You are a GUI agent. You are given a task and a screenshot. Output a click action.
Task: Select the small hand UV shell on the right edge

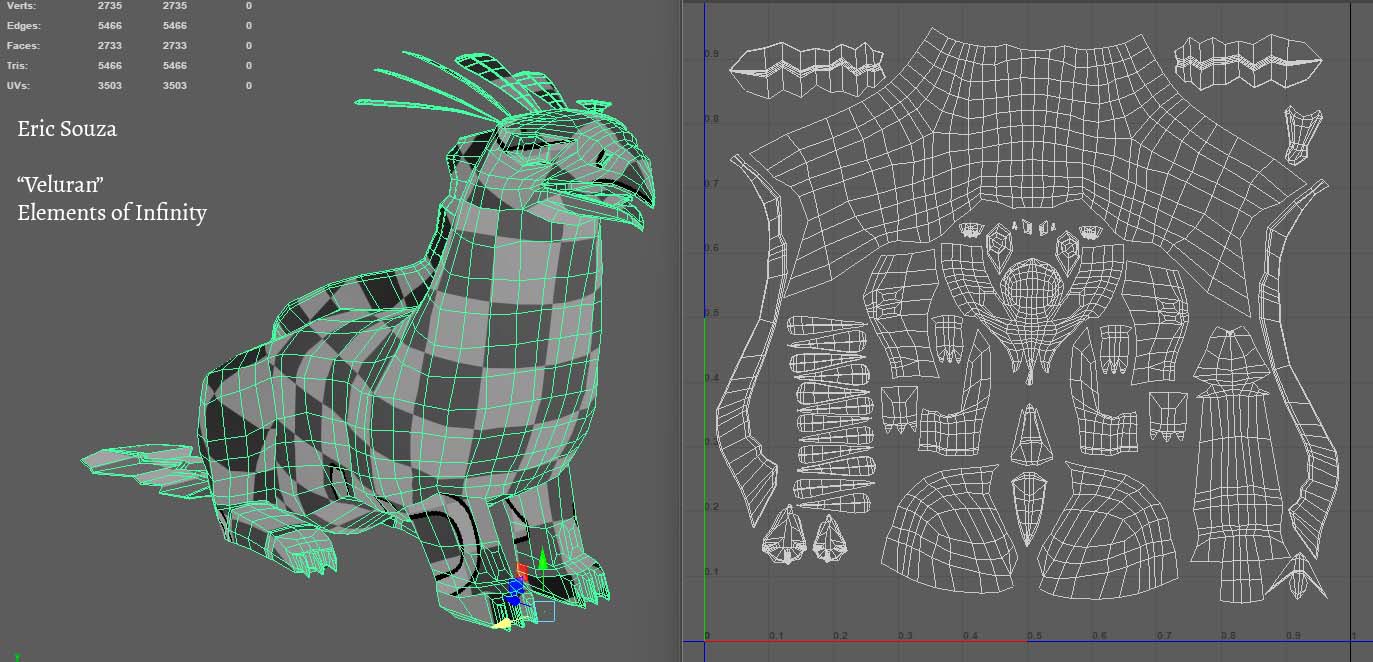pos(1297,135)
